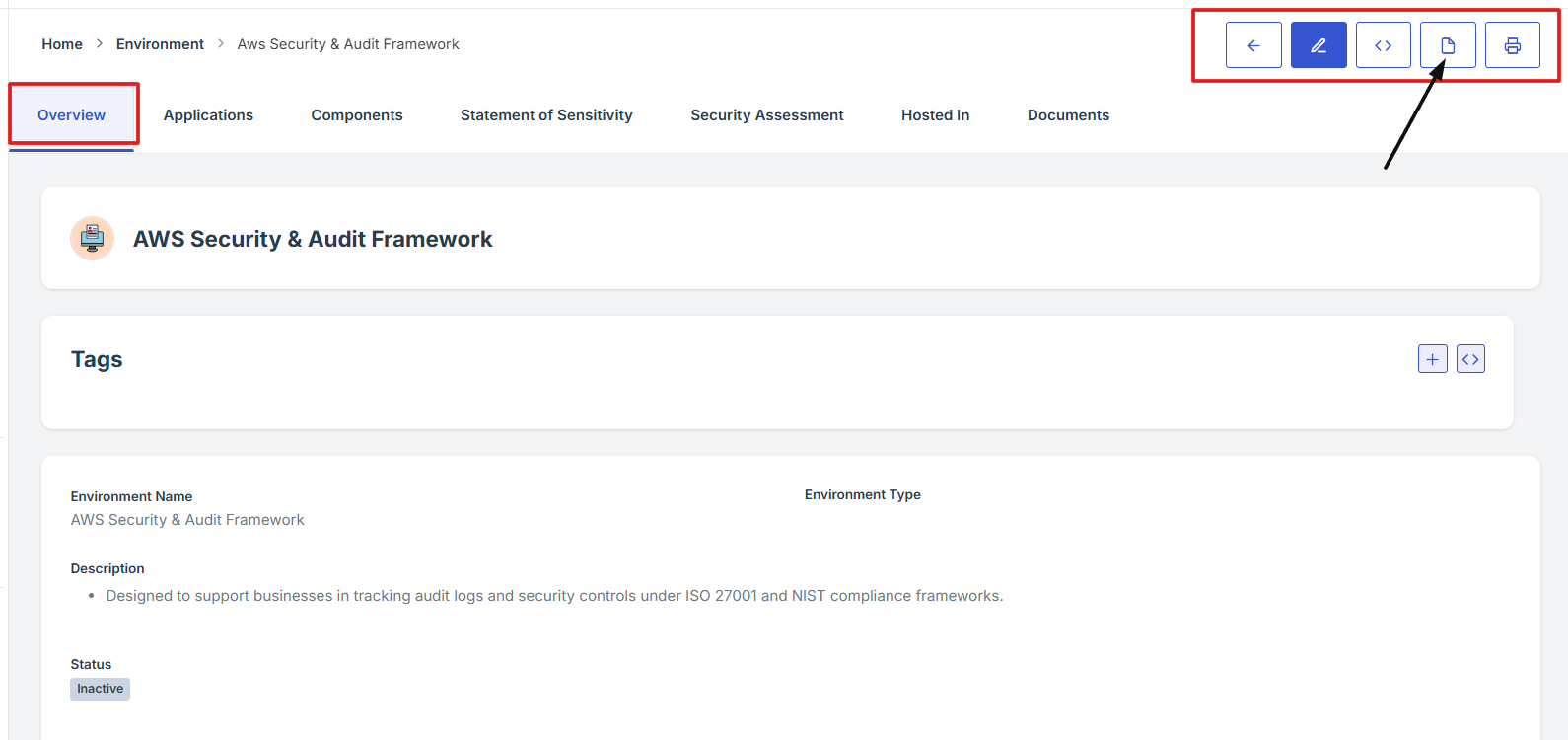
Task: Click the Aws Security & Audit Framework breadcrumb
Action: point(348,44)
